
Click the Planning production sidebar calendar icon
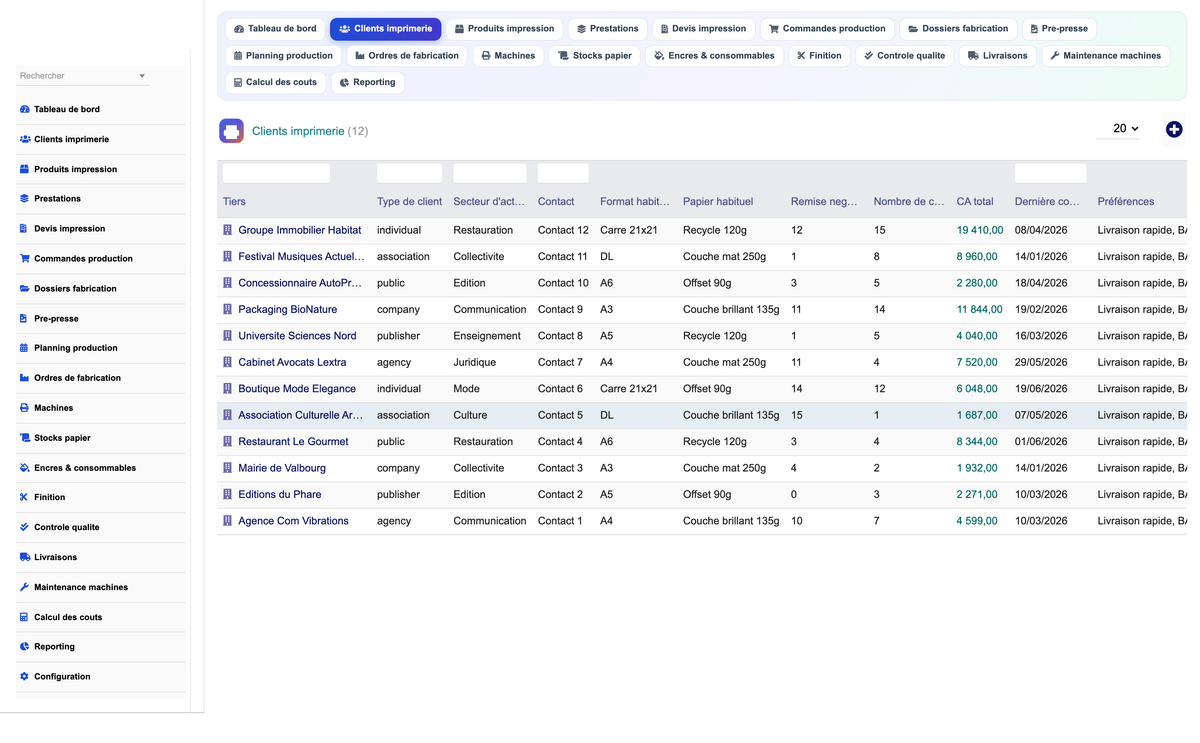tap(25, 348)
